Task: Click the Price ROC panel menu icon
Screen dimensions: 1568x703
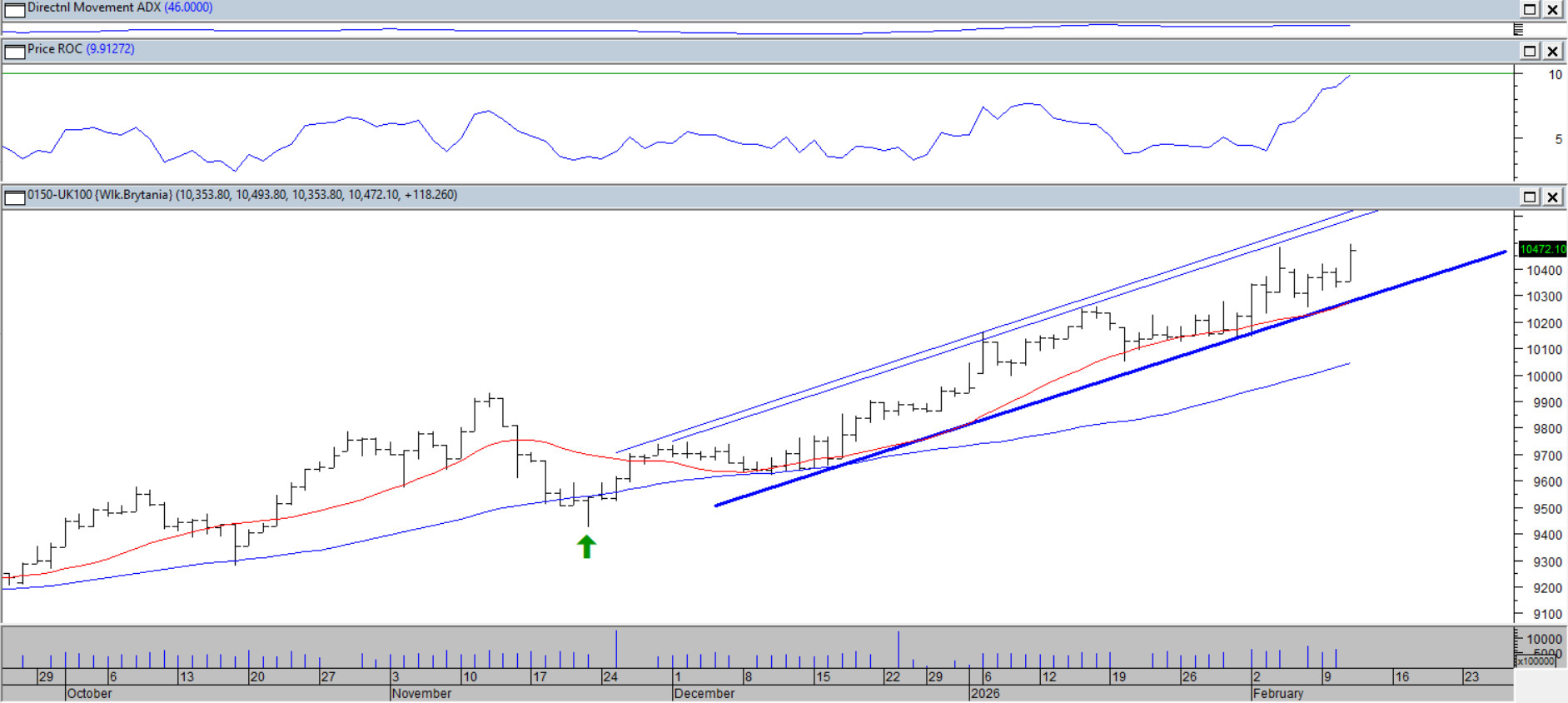Action: tap(14, 52)
